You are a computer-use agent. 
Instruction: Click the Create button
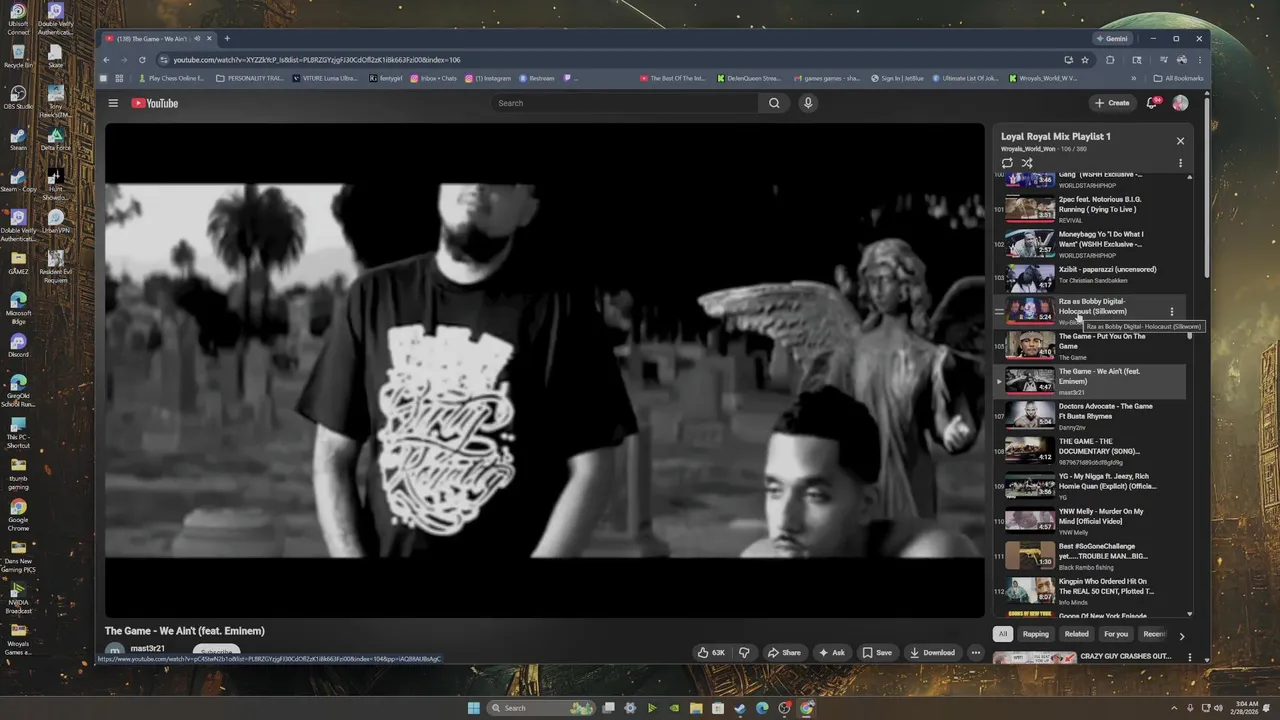pos(1112,103)
